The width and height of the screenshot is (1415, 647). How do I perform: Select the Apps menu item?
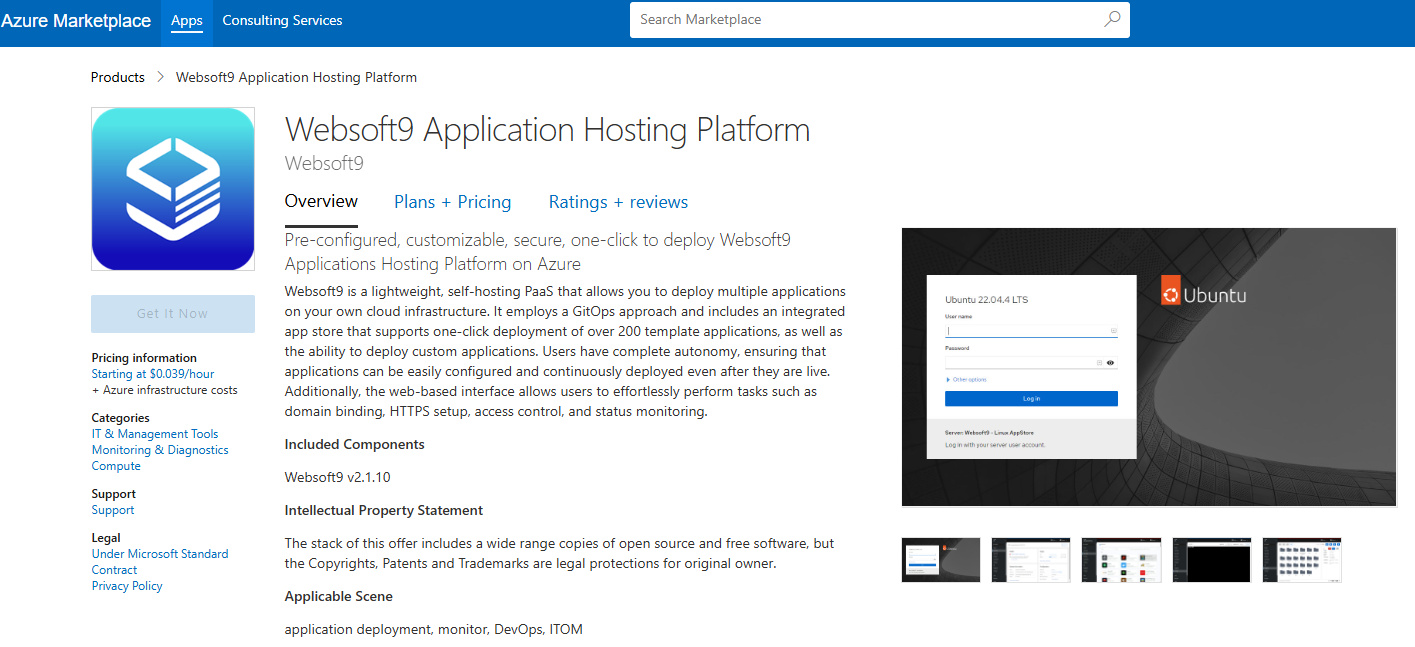186,19
